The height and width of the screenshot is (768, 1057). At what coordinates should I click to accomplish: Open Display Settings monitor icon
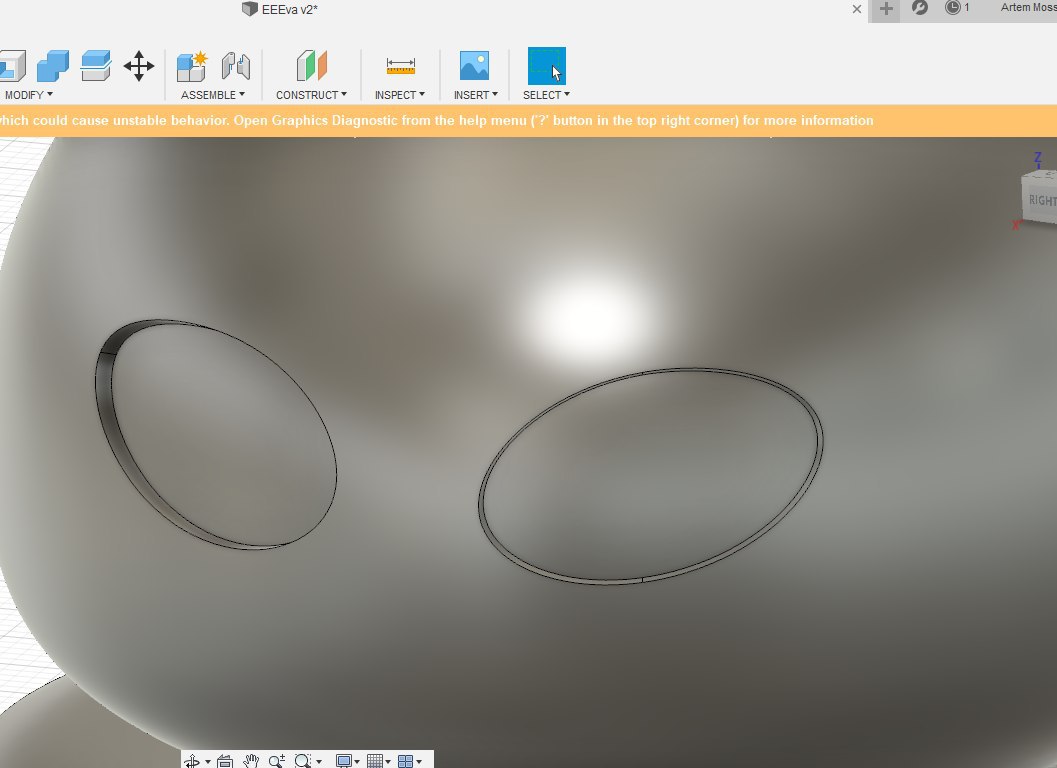pos(344,761)
